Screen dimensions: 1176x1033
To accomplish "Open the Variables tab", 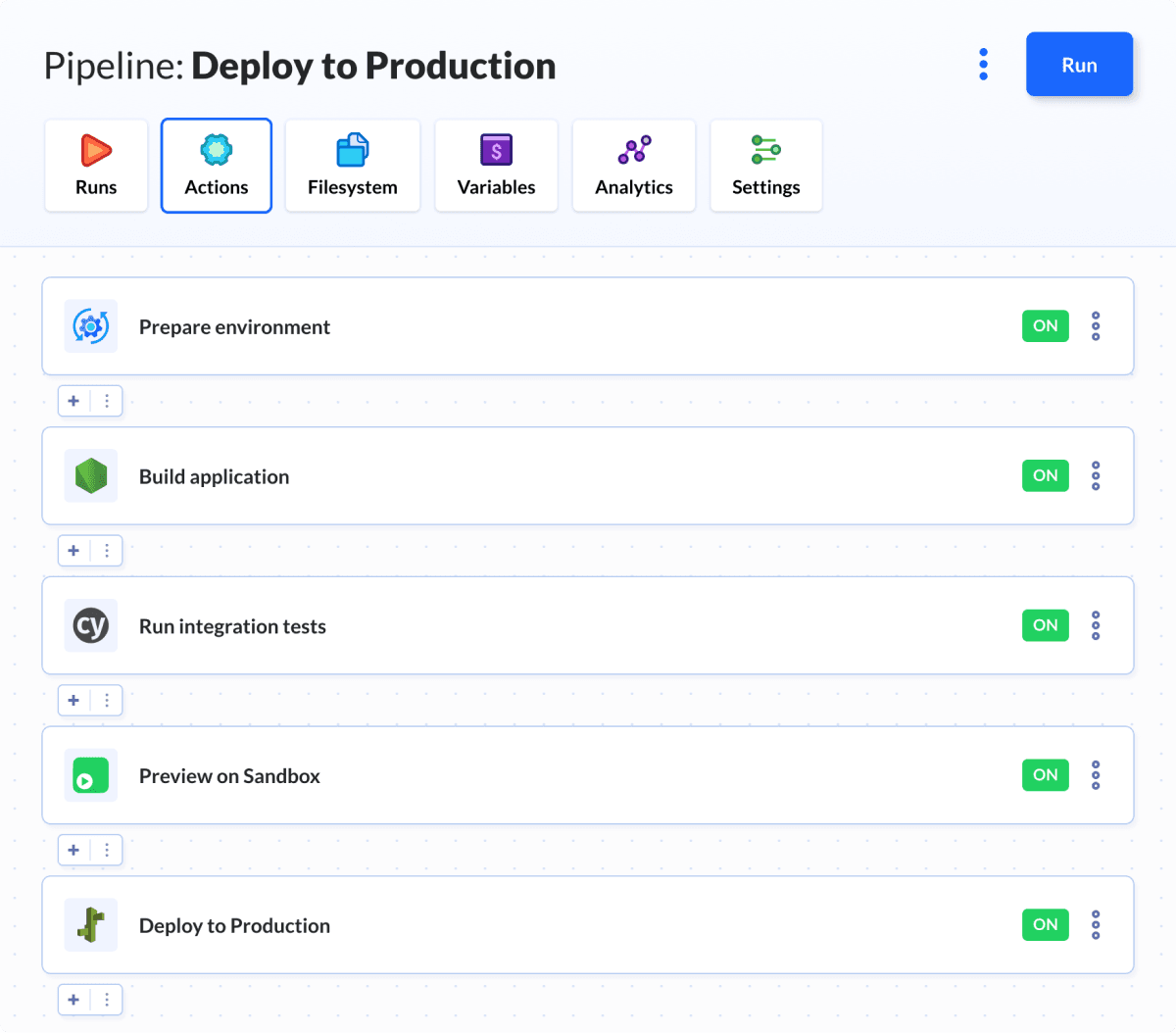I will click(x=496, y=166).
